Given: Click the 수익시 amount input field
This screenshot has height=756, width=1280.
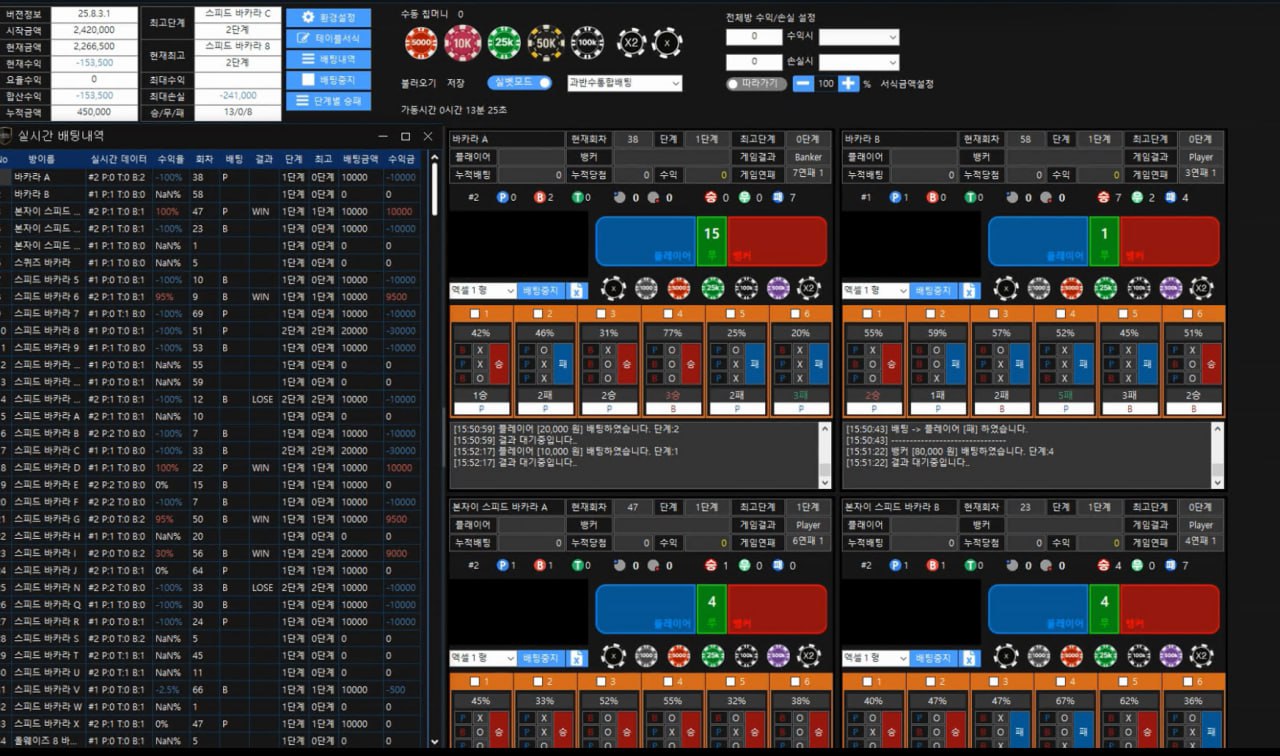Looking at the screenshot, I should (753, 37).
